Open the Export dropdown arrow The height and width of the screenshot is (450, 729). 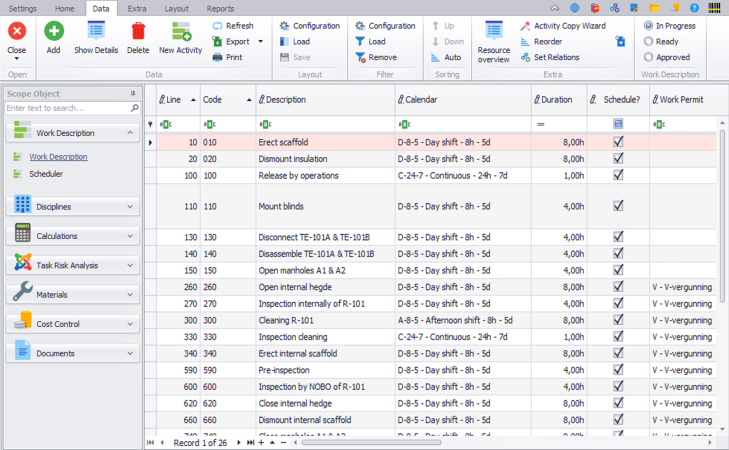[261, 42]
